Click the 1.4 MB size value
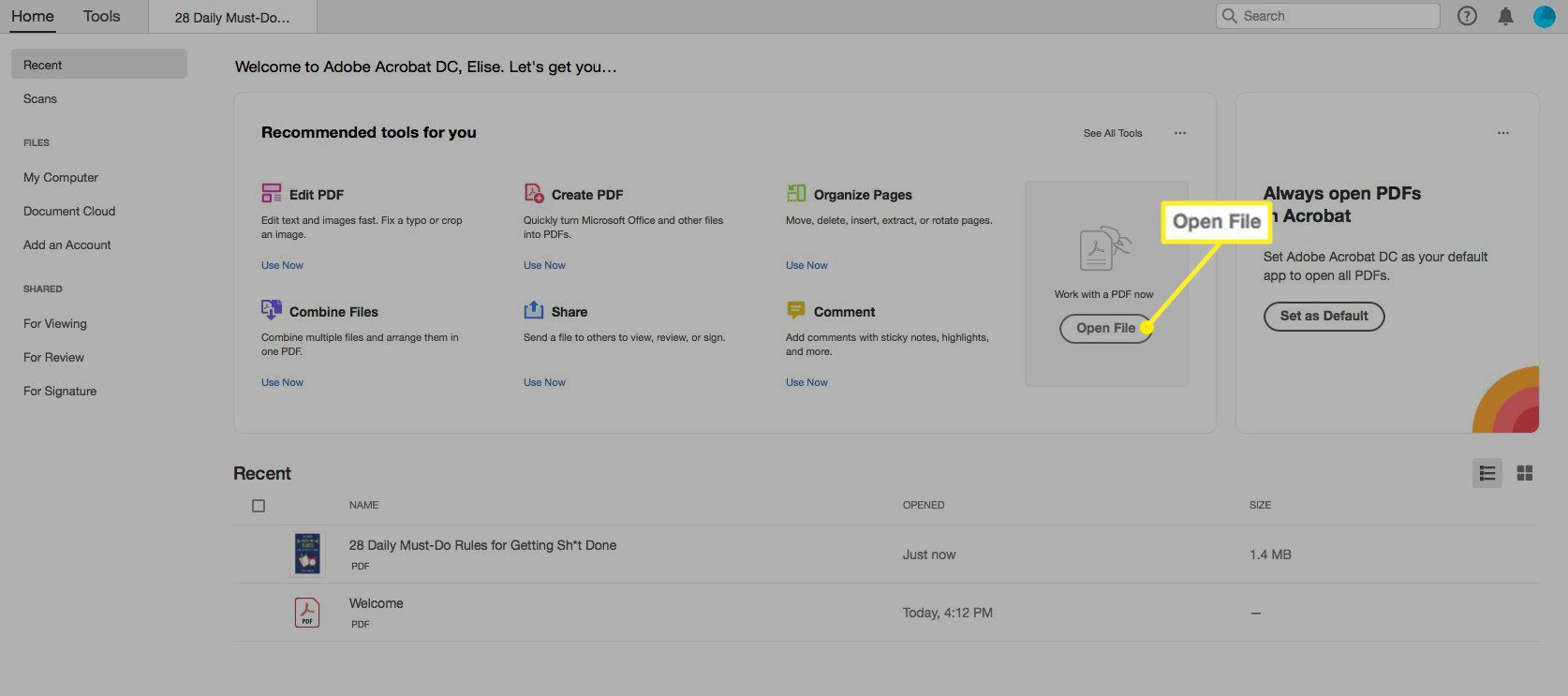Viewport: 1568px width, 696px height. pyautogui.click(x=1270, y=555)
